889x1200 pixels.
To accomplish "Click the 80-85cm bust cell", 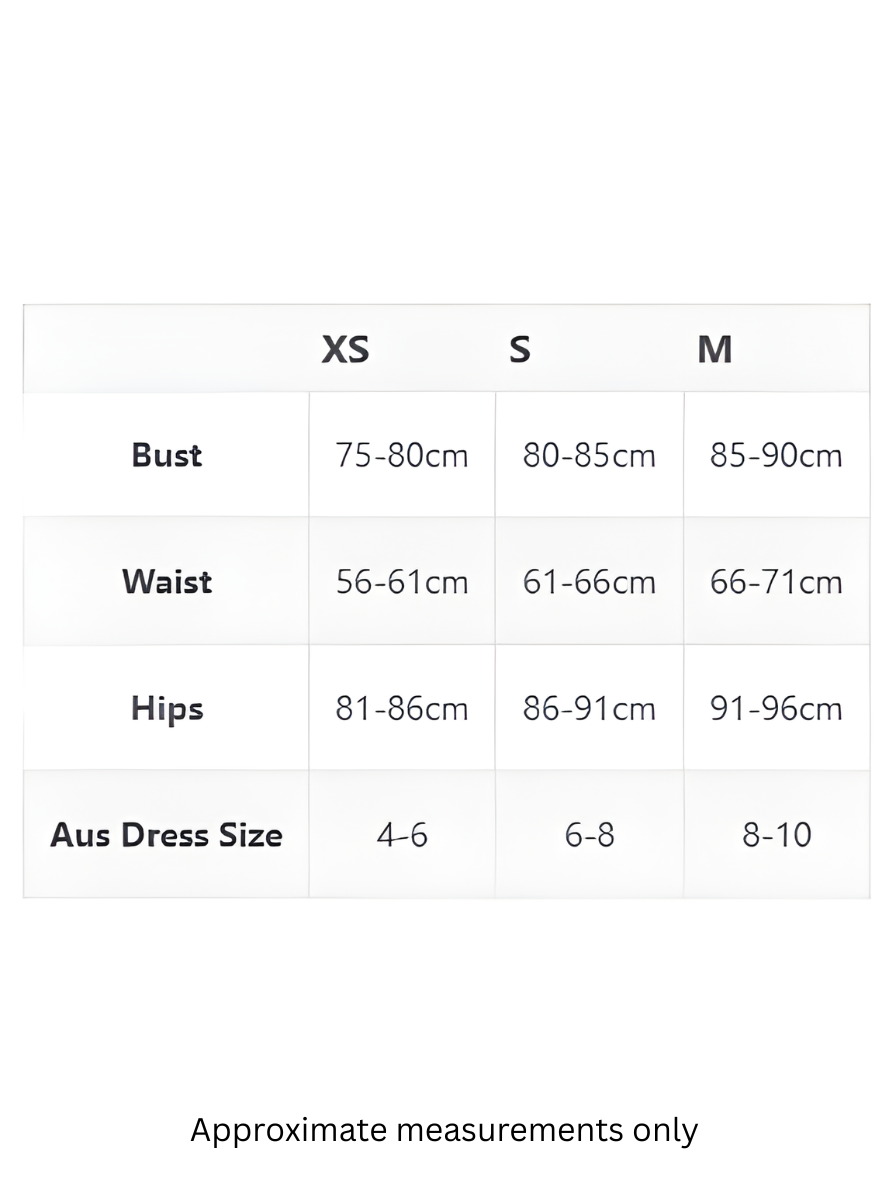I will (589, 455).
